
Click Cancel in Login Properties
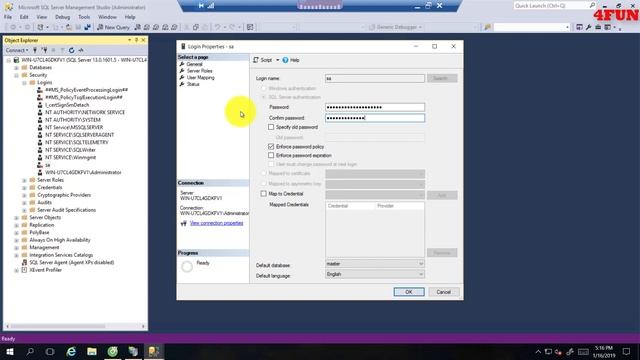(x=444, y=292)
